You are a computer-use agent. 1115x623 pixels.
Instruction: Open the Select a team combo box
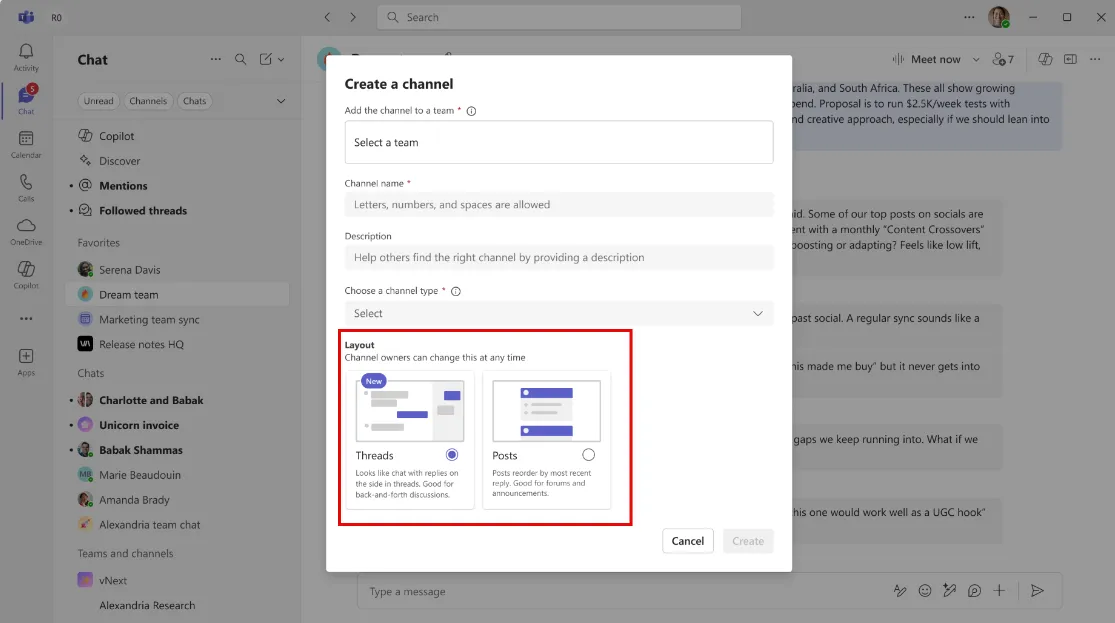point(558,142)
